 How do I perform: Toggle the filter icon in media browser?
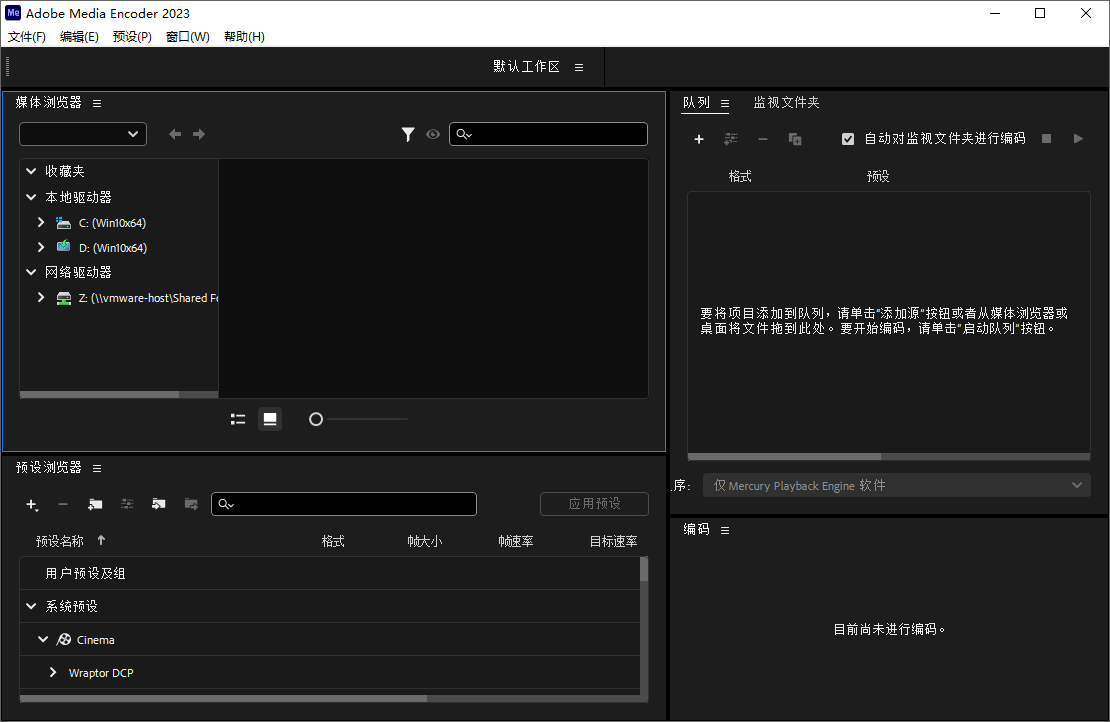pyautogui.click(x=408, y=133)
